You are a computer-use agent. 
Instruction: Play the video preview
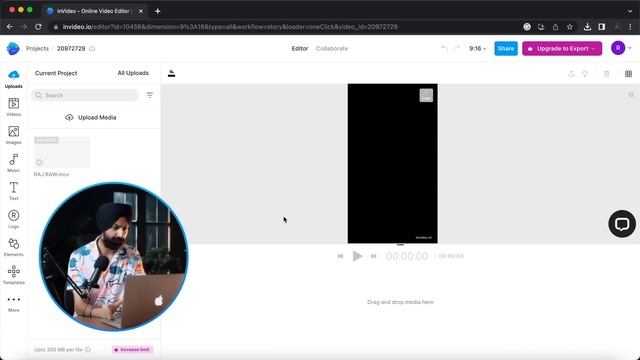pos(357,256)
